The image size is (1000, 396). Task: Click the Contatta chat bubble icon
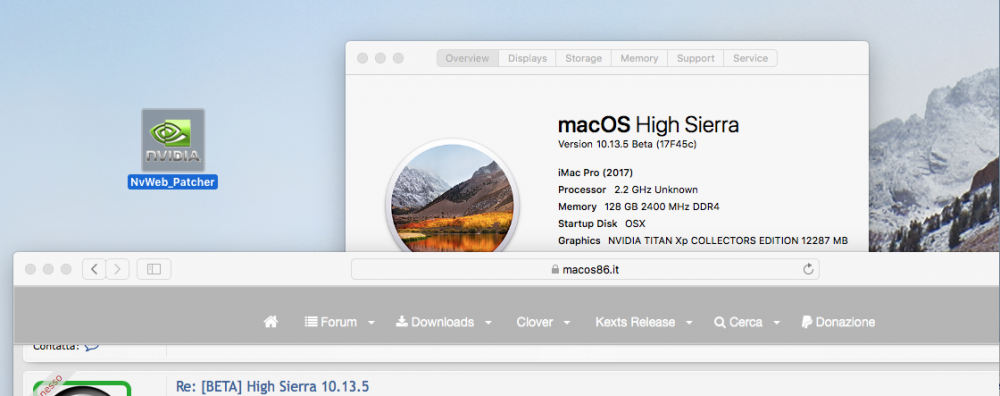[x=92, y=346]
